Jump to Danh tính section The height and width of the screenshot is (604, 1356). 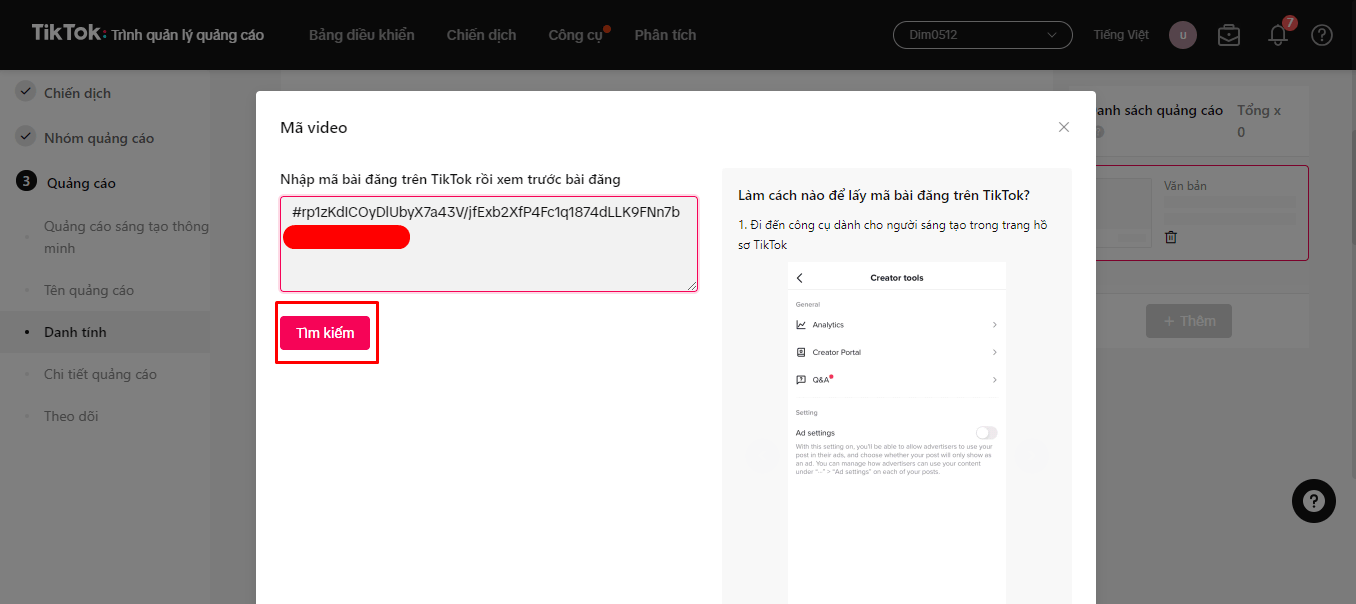click(x=75, y=332)
